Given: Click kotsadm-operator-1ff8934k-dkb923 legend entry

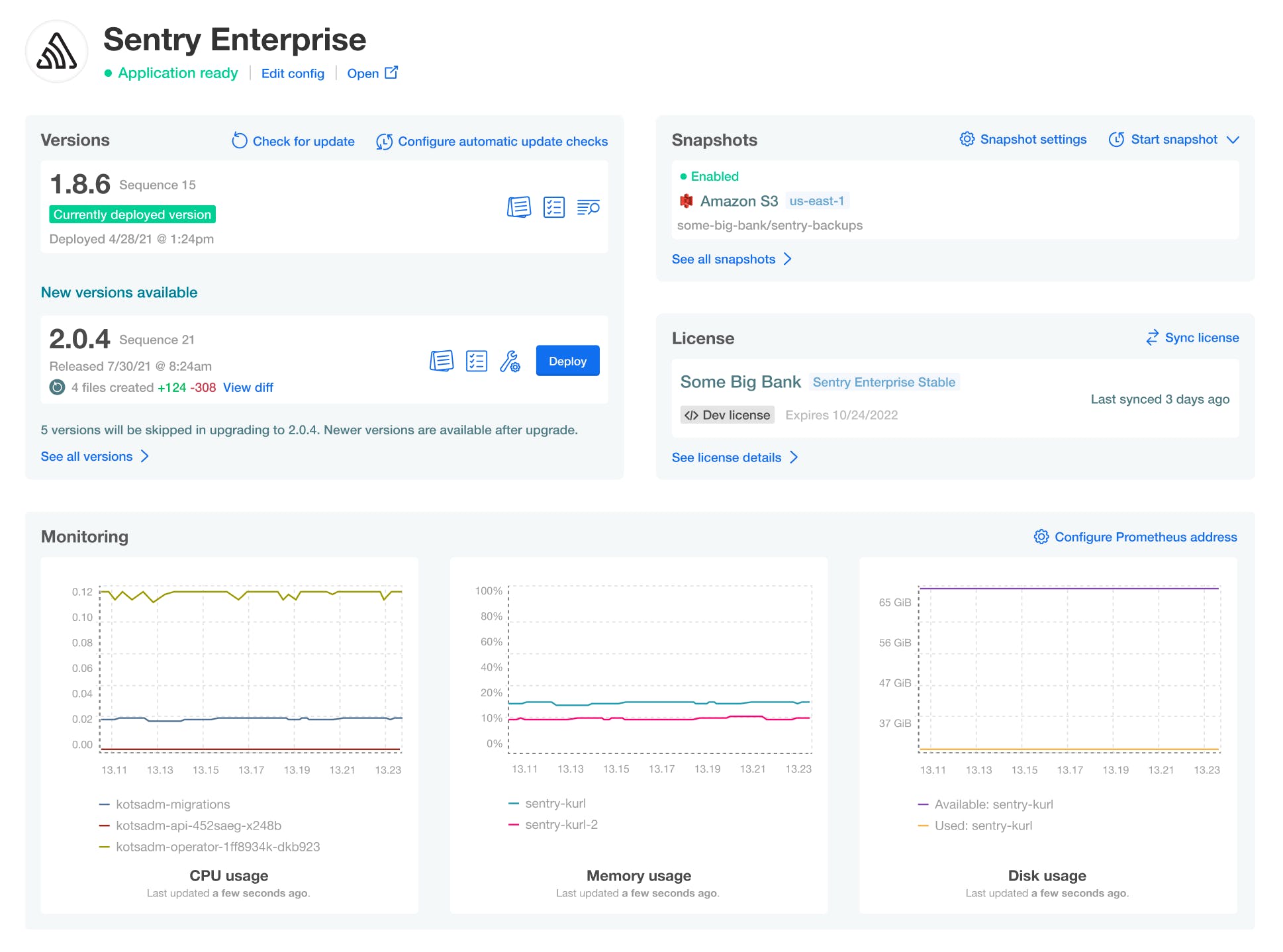Looking at the screenshot, I should [210, 847].
